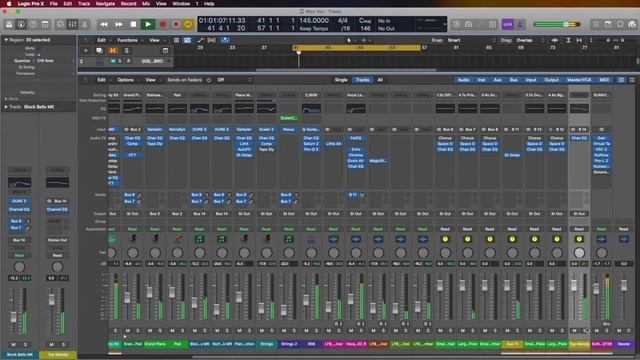Screen dimensions: 640x360
Task: Toggle the purple count-in button
Action: (x=507, y=24)
